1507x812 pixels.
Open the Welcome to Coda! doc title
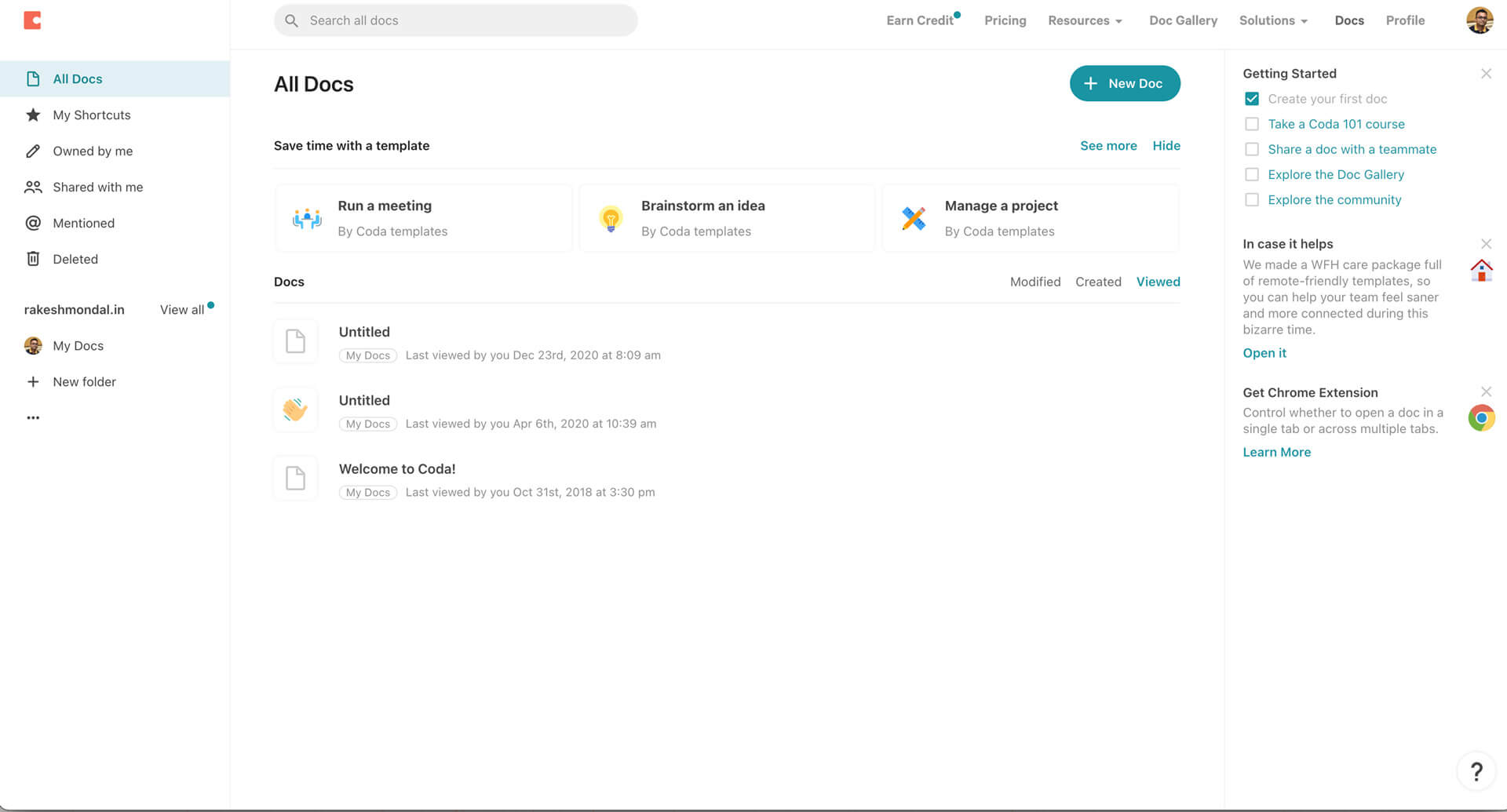pos(397,468)
